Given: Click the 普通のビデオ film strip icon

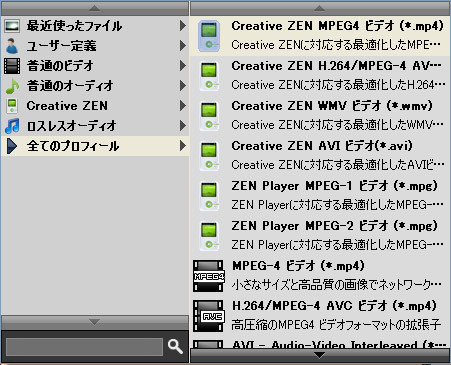Looking at the screenshot, I should (12, 66).
